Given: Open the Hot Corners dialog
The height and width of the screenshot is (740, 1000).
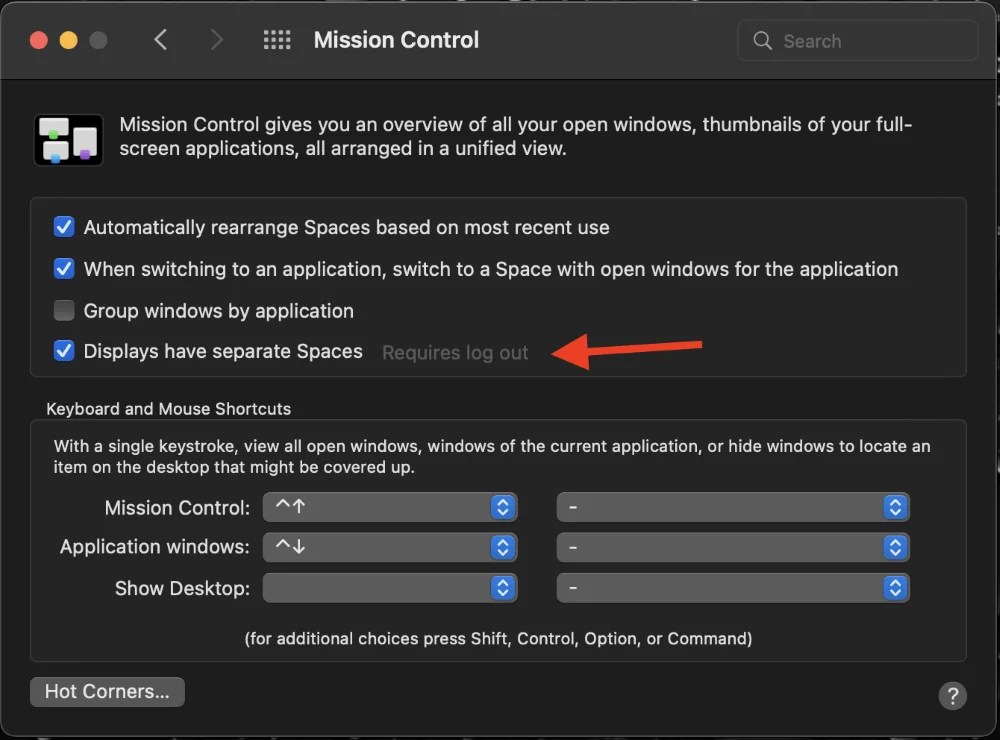Looking at the screenshot, I should click(106, 691).
